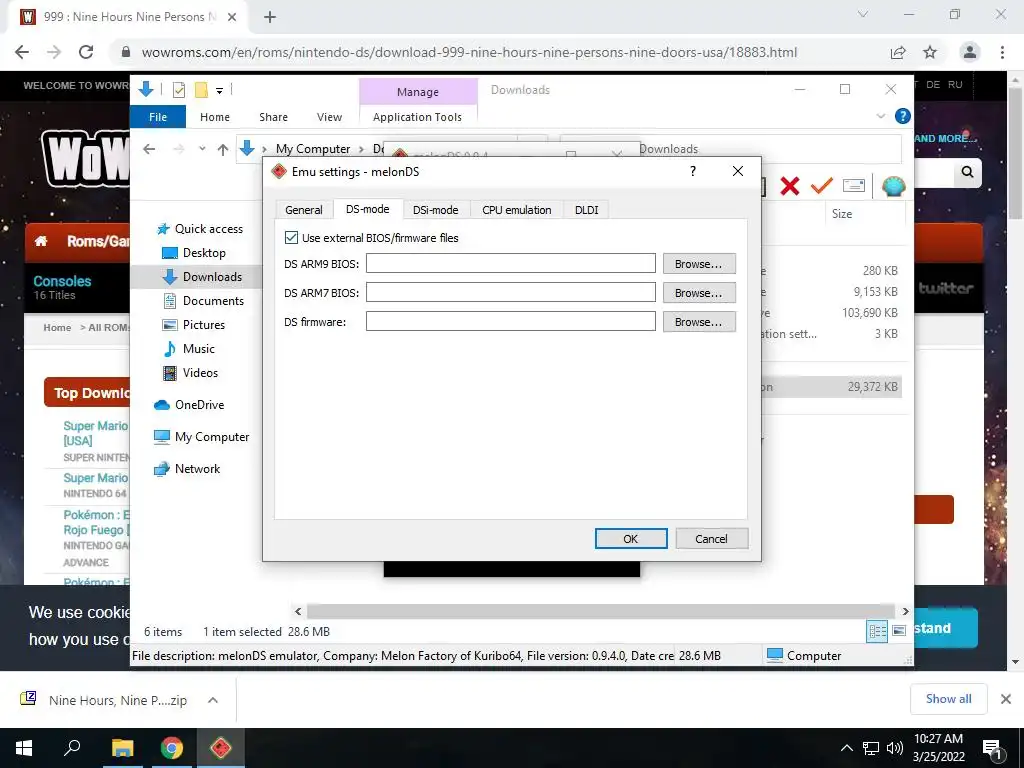This screenshot has width=1024, height=768.
Task: Click scroll right arrow in Explorer
Action: [905, 611]
